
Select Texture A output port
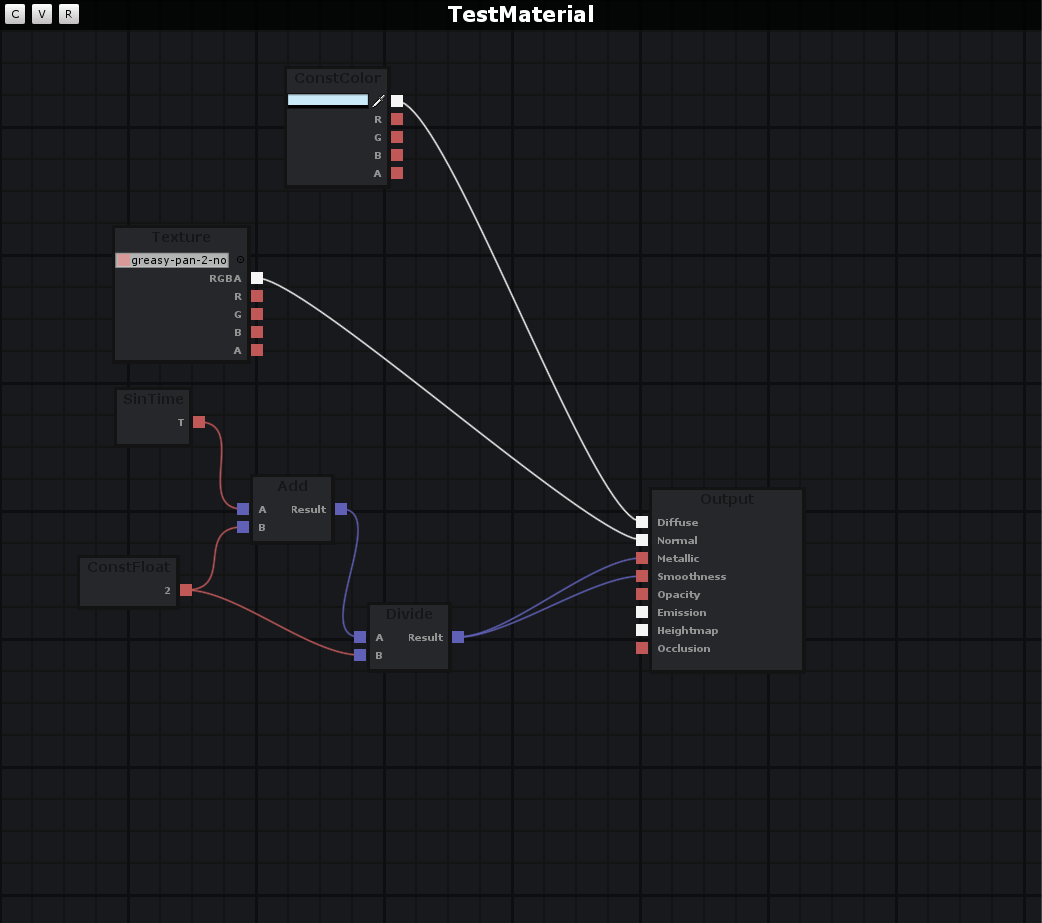[257, 350]
